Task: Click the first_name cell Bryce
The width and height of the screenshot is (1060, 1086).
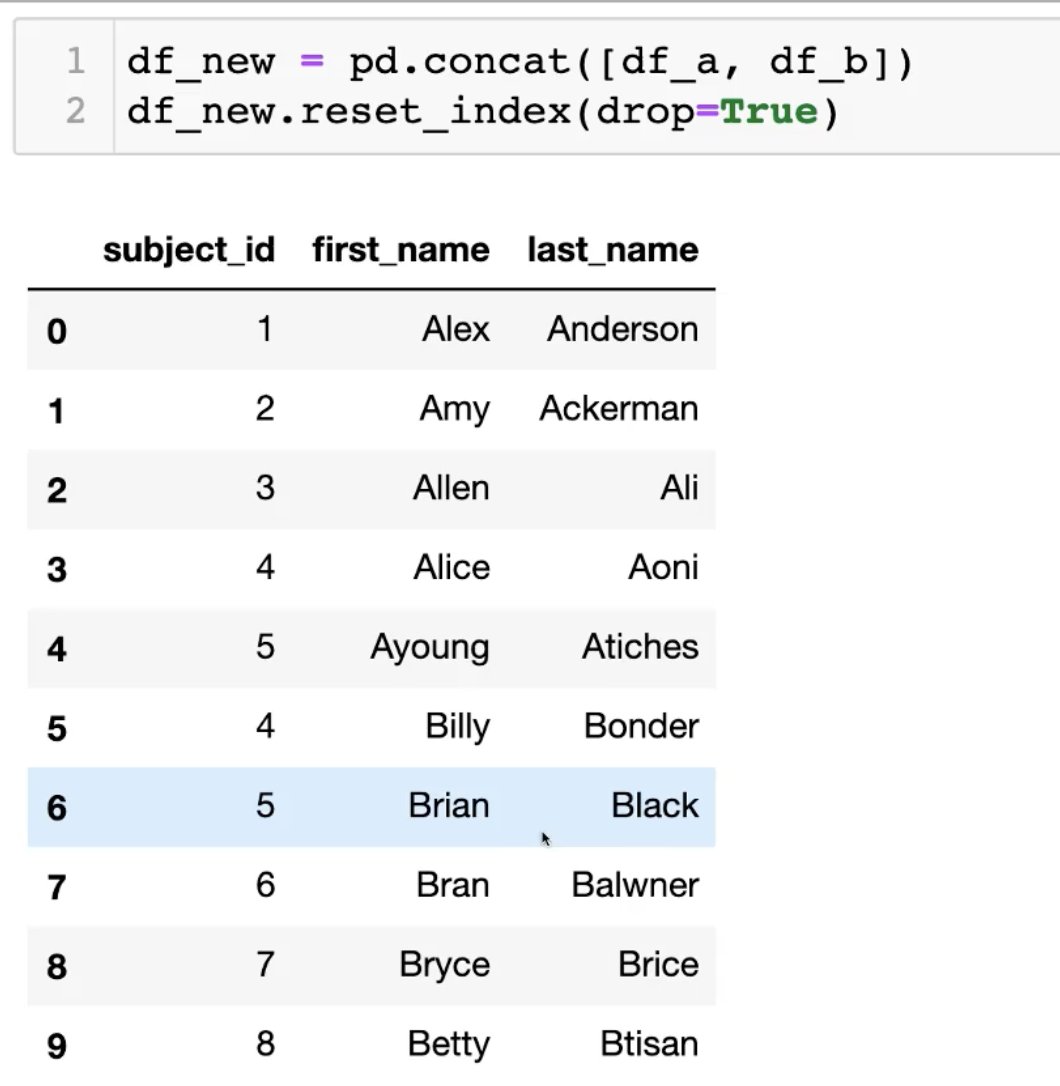Action: pos(445,966)
